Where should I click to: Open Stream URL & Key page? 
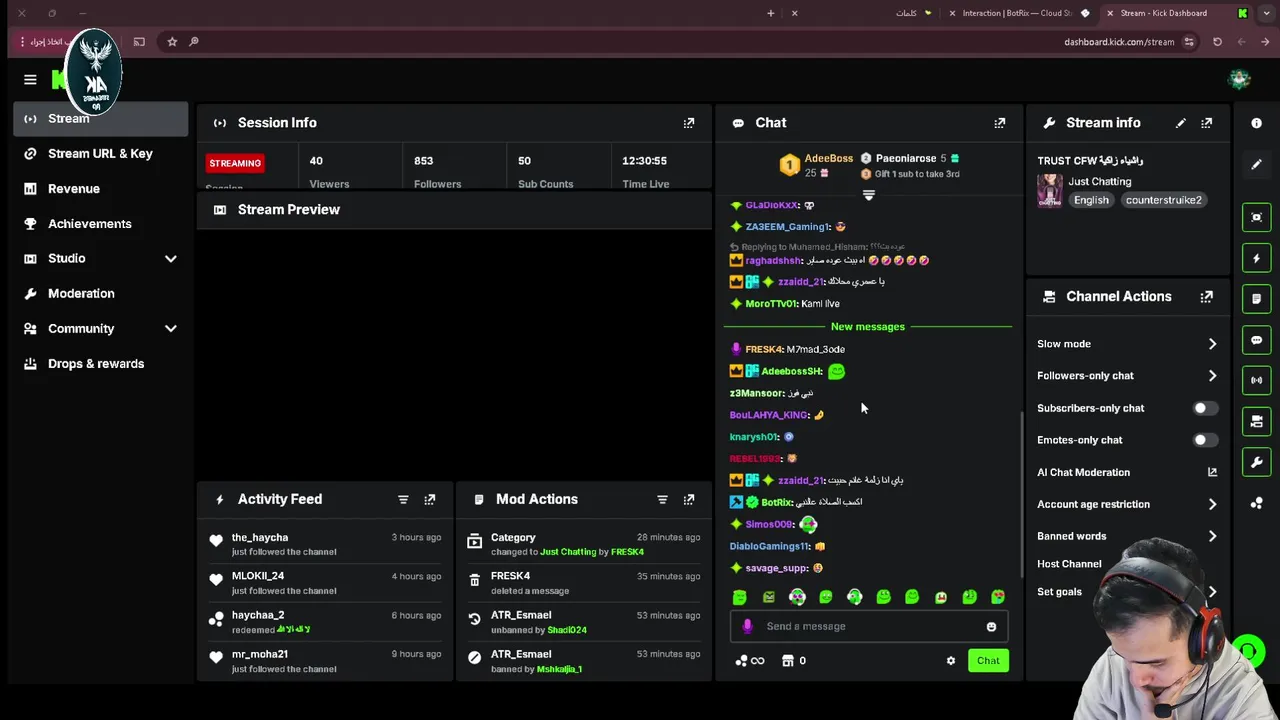click(x=101, y=154)
